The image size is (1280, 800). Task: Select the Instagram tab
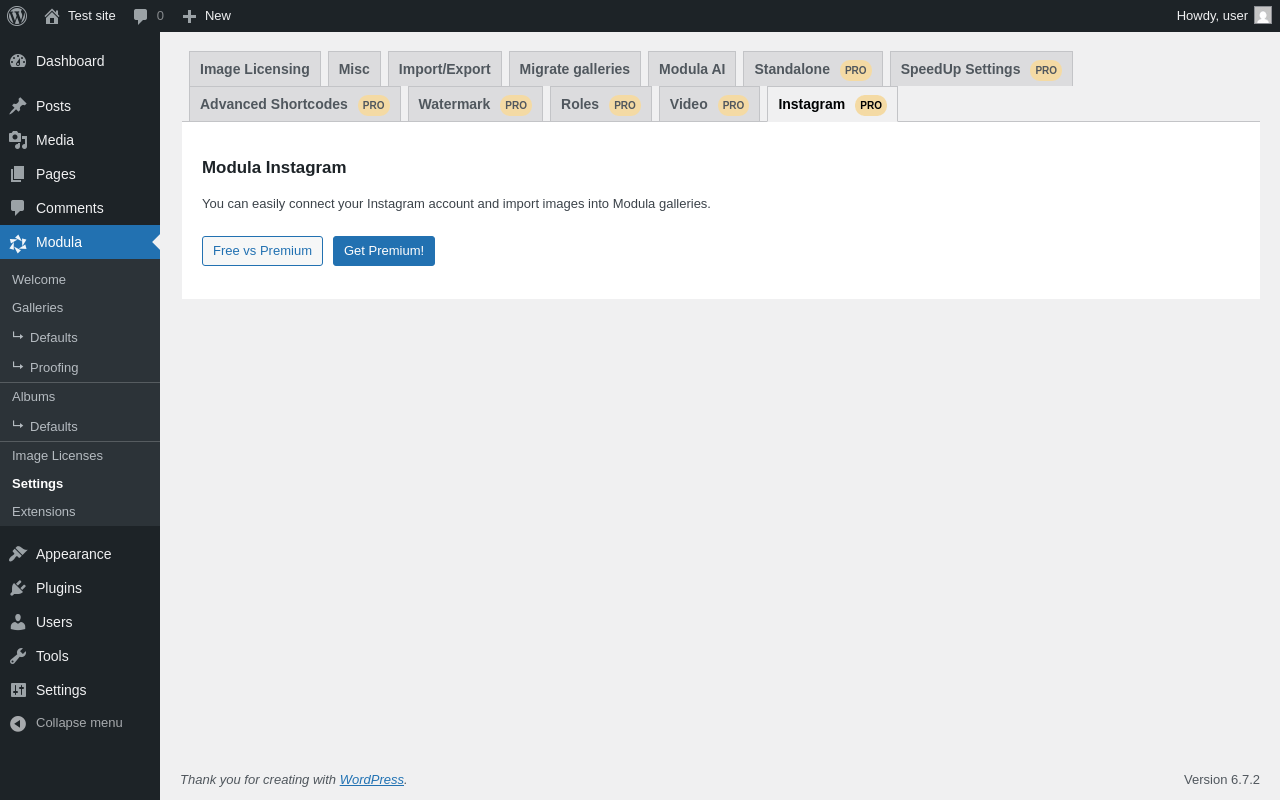click(832, 104)
